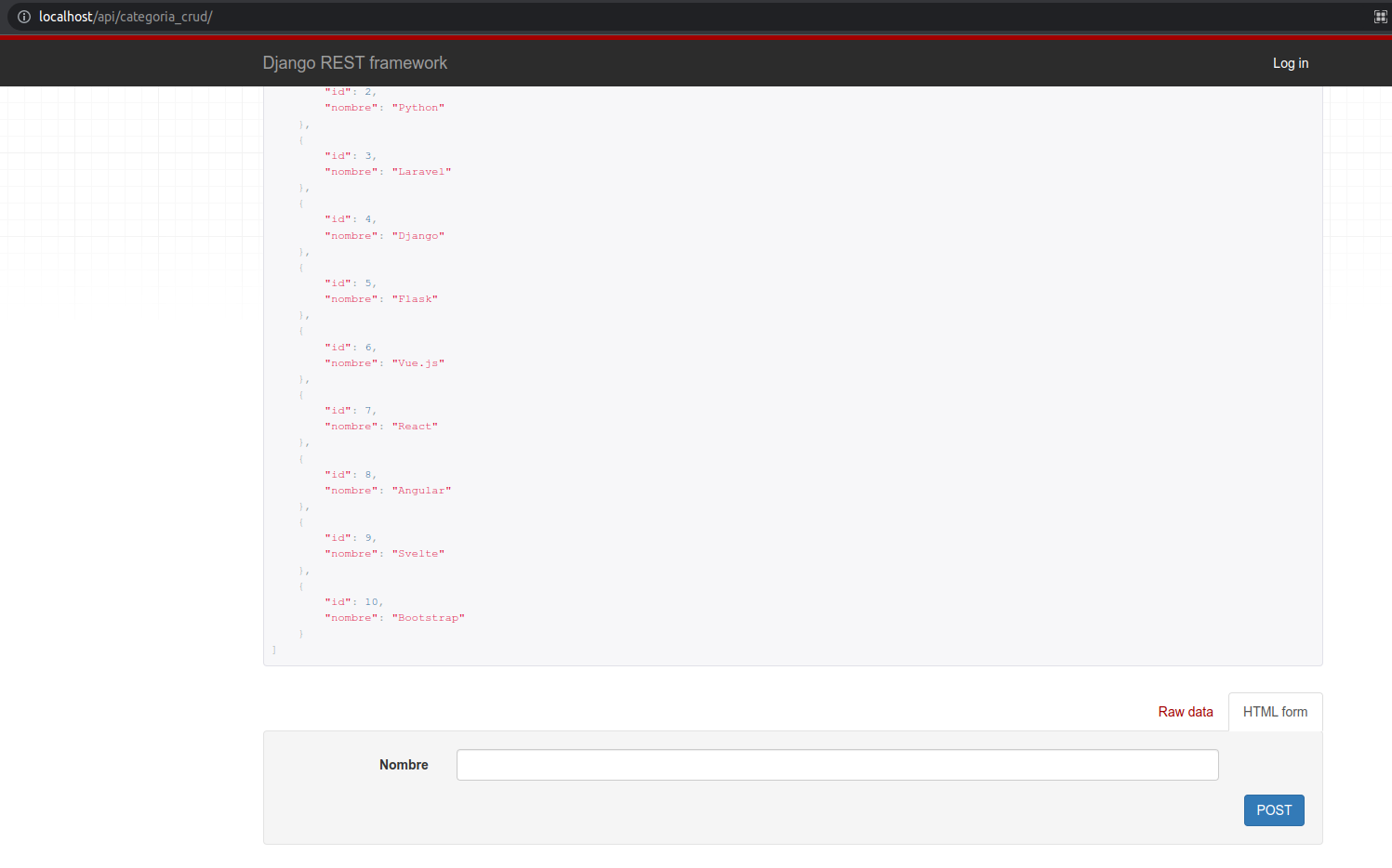Click the id value 10 in the JSON

click(x=371, y=602)
